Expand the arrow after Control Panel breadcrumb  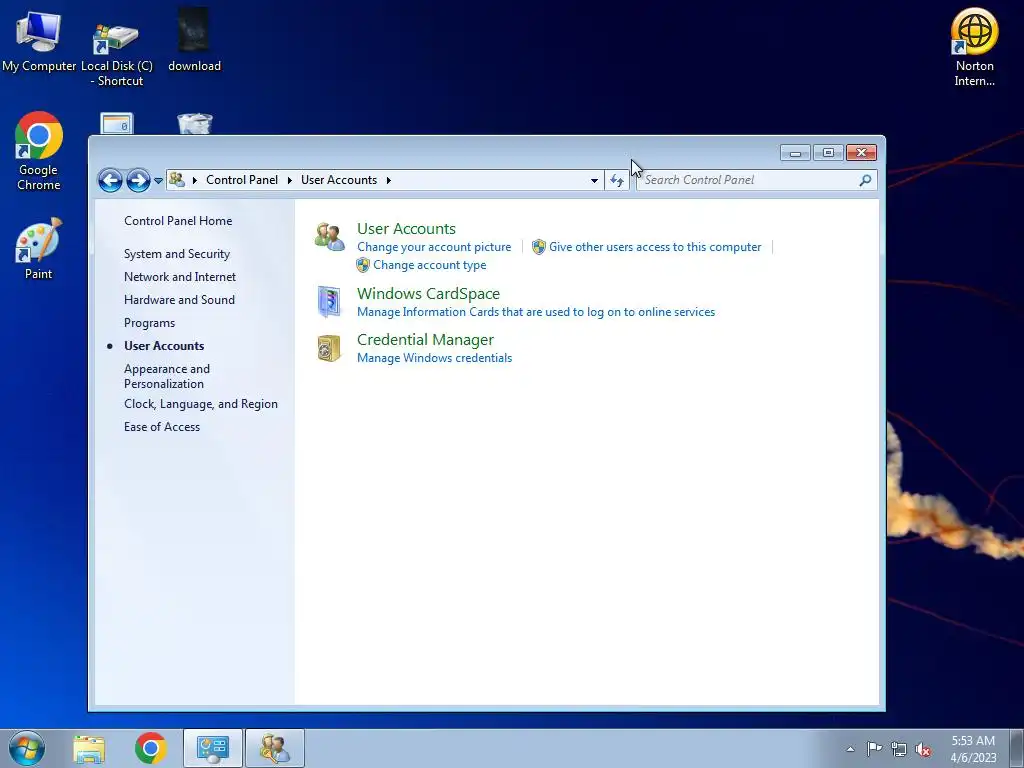pyautogui.click(x=289, y=180)
